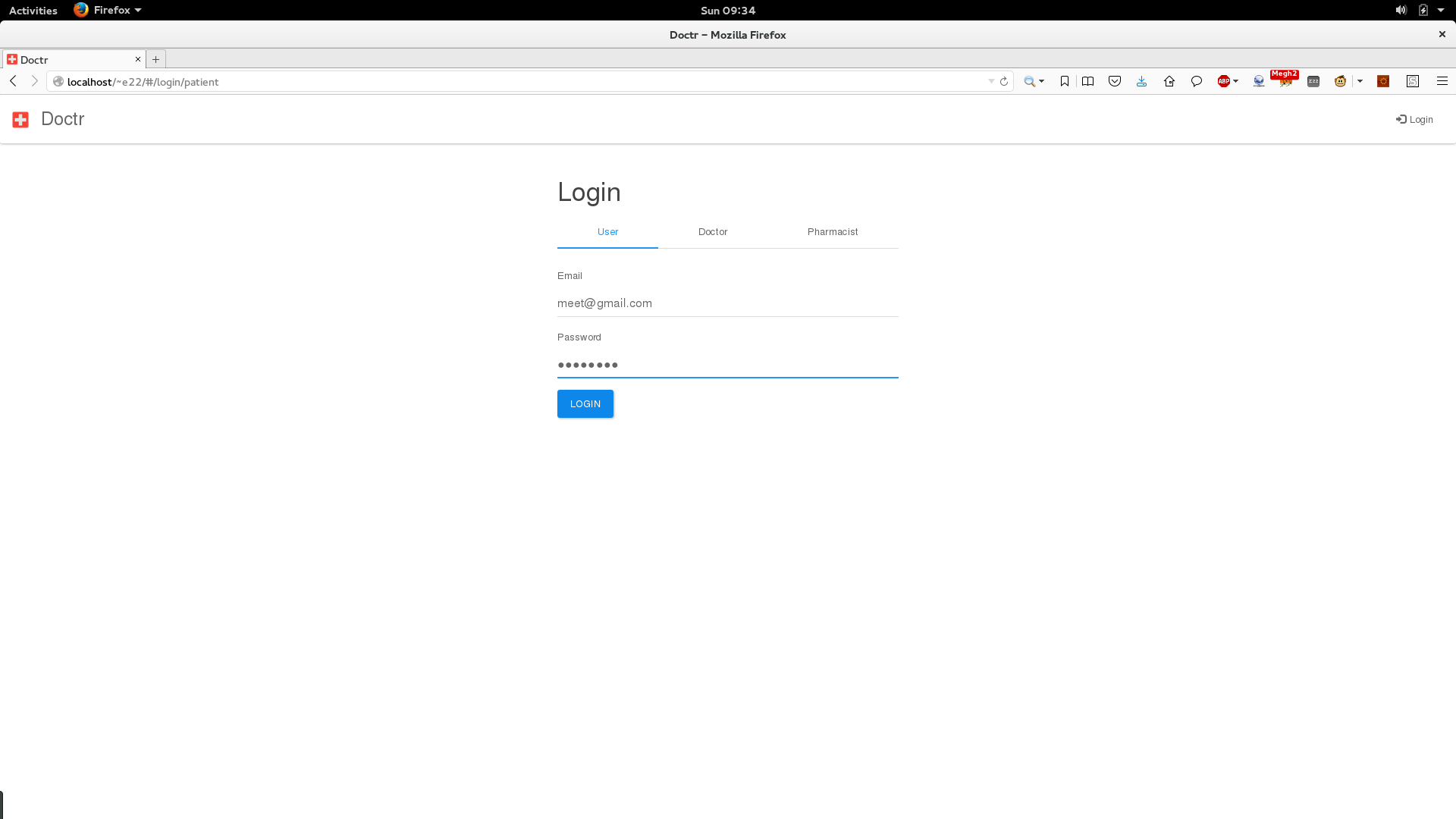
Task: Switch to the Pharmacist login tab
Action: (x=832, y=232)
